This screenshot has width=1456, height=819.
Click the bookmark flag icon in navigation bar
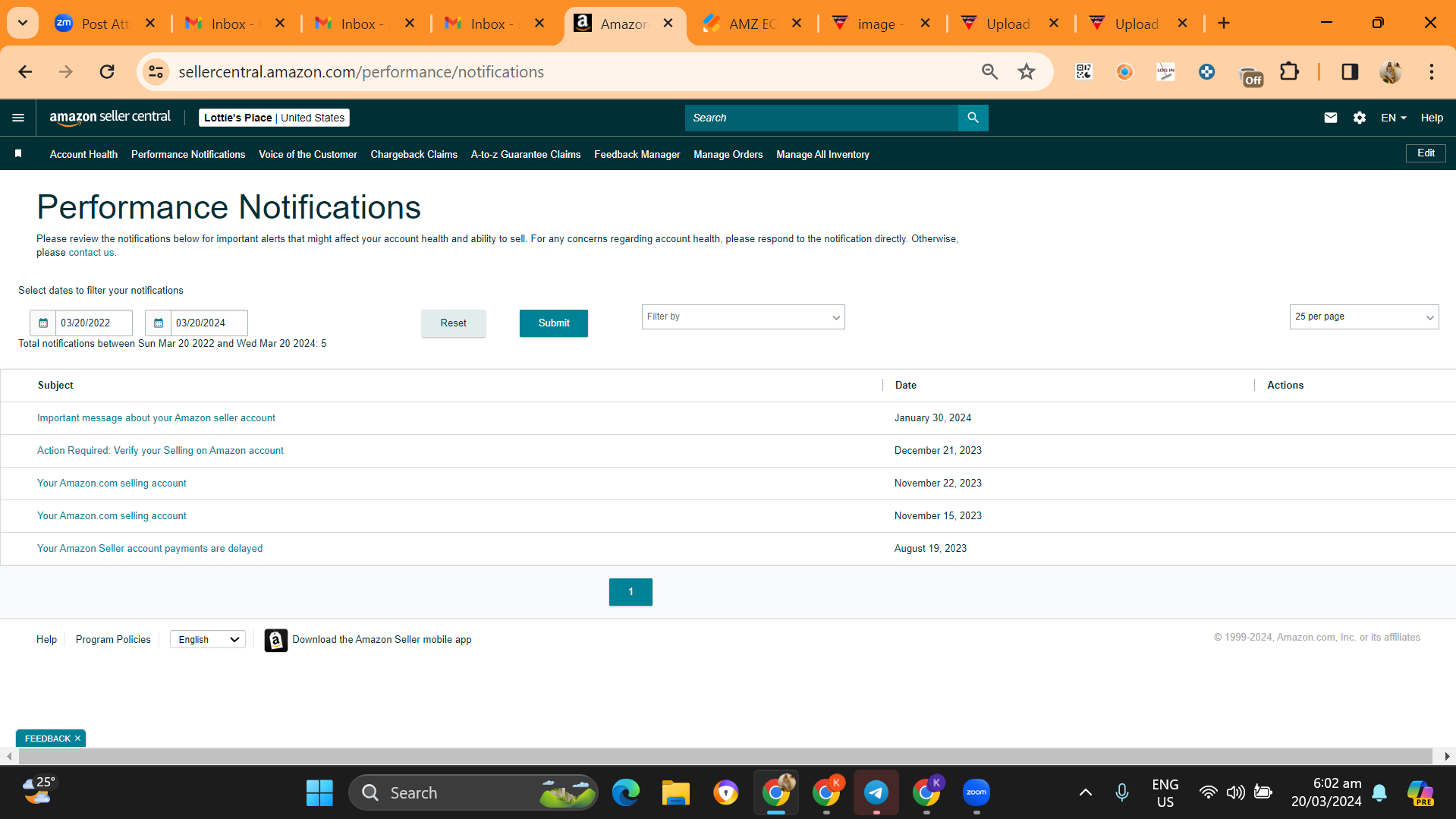coord(18,153)
